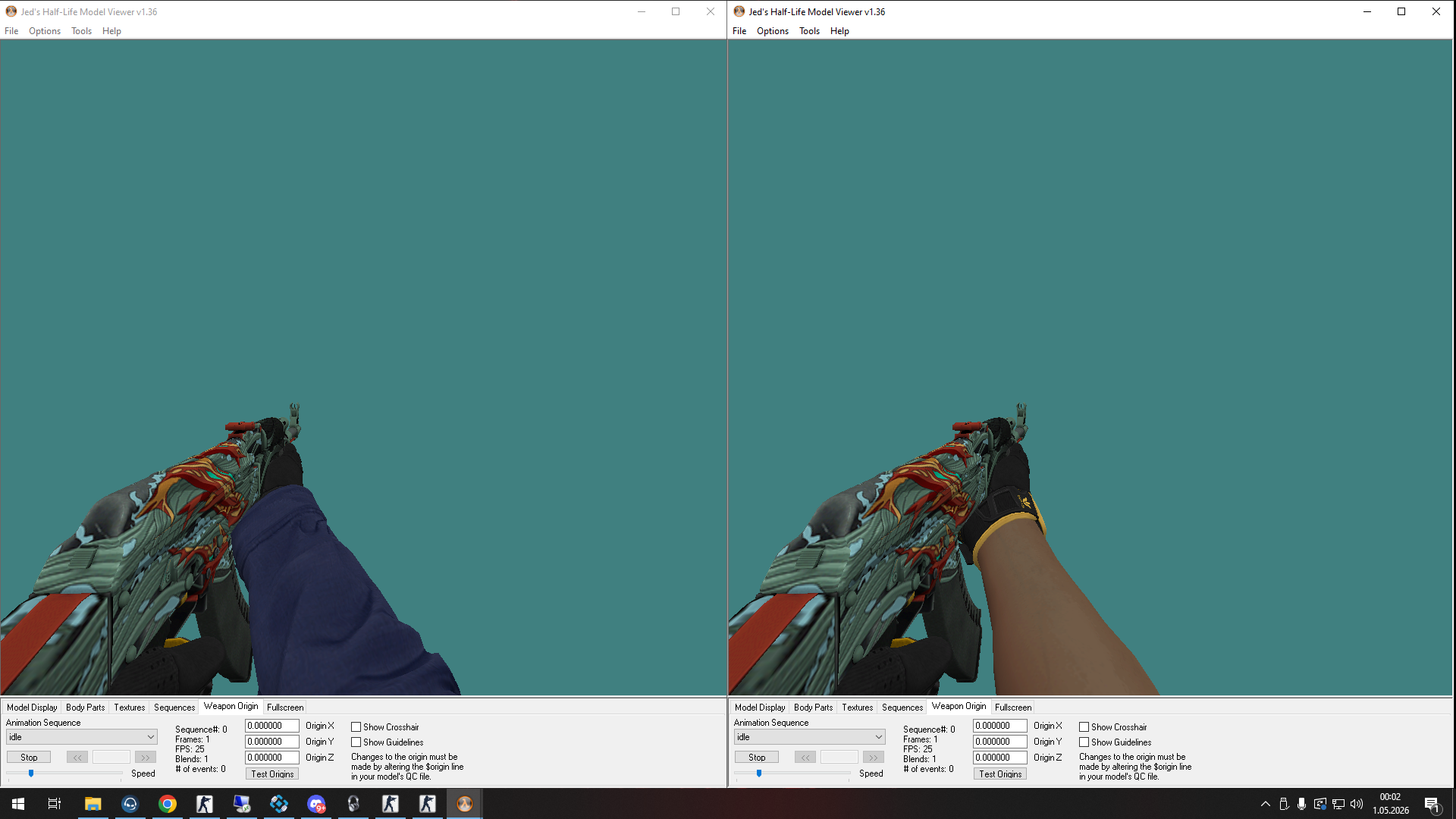Switch to Half-Life Model Viewer taskbar icon
Image resolution: width=1456 pixels, height=819 pixels.
coord(465,804)
